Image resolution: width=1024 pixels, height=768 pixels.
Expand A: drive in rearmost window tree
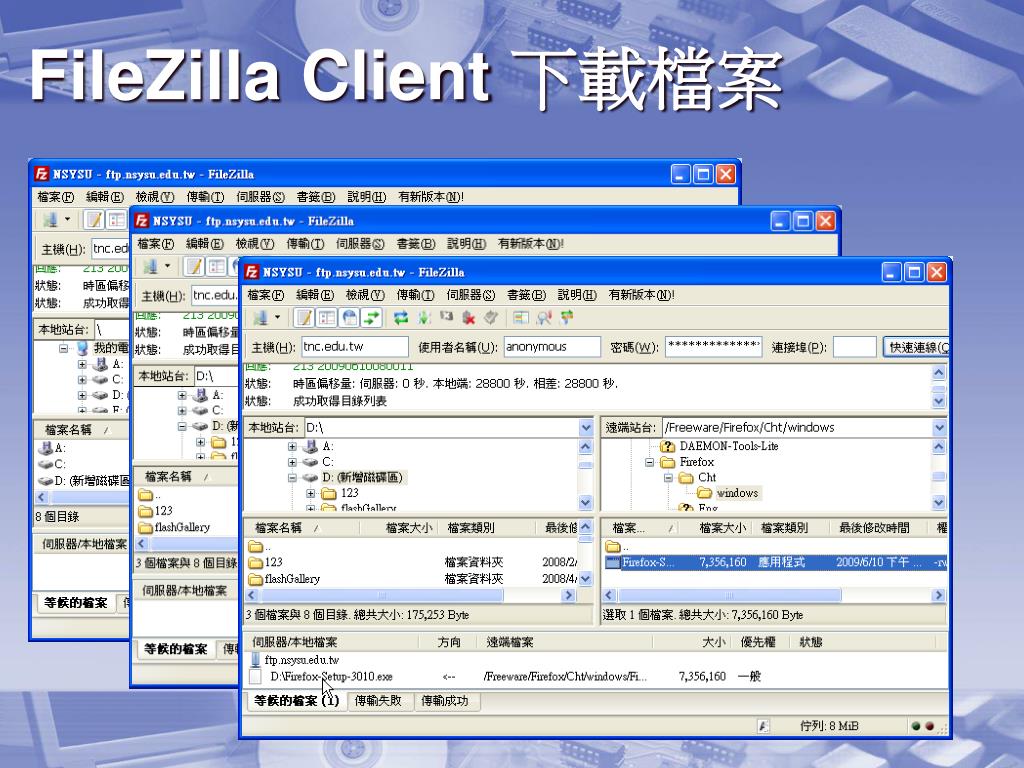[82, 364]
